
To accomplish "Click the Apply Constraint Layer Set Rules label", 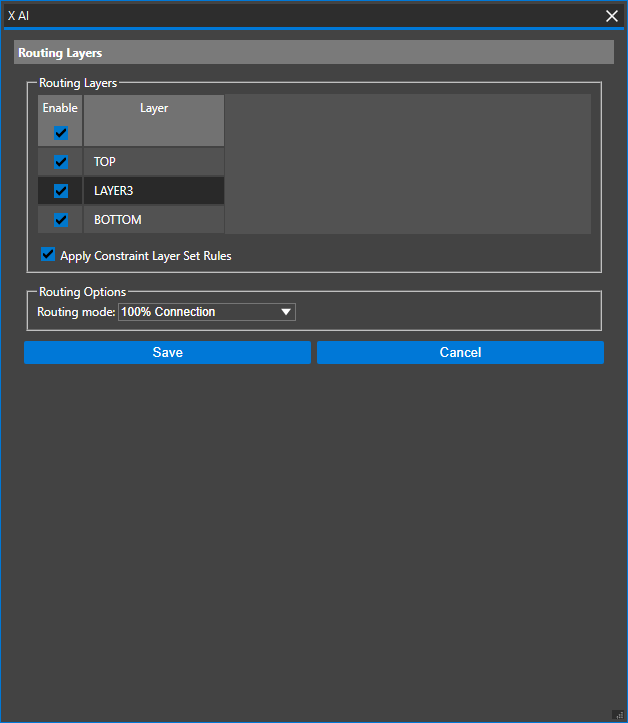I will [x=146, y=256].
